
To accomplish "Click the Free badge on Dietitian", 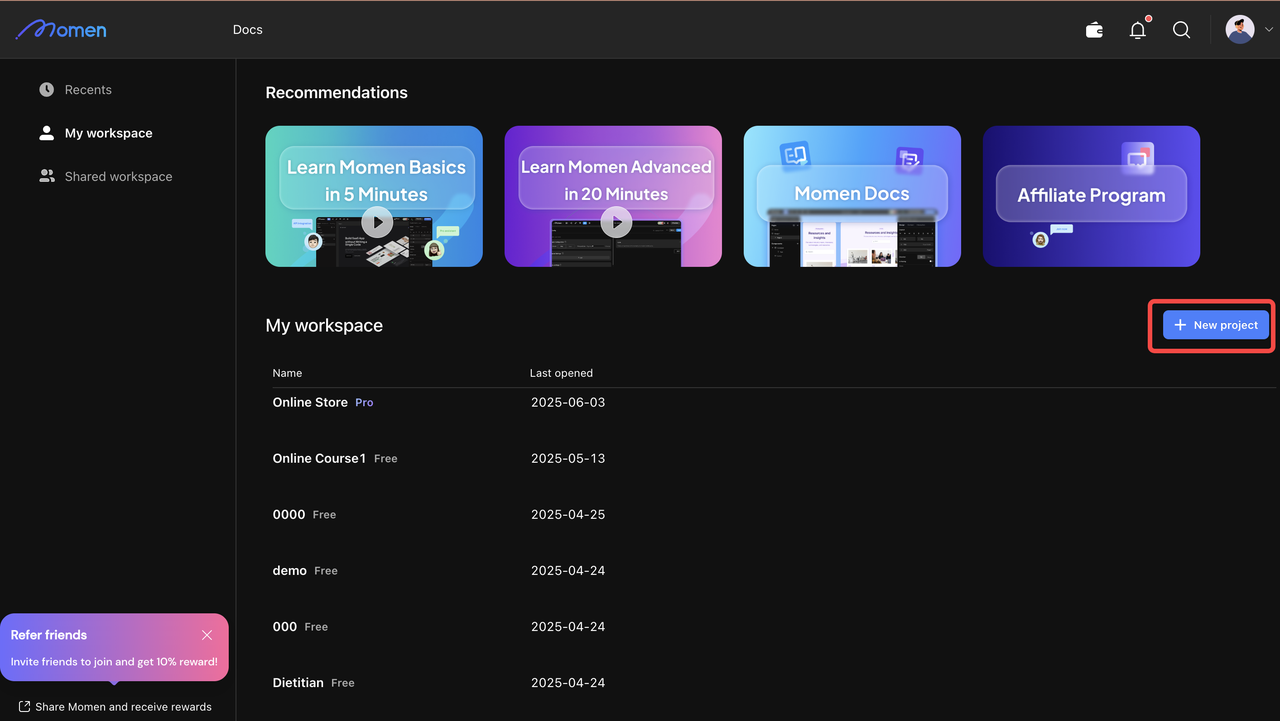I will click(343, 683).
